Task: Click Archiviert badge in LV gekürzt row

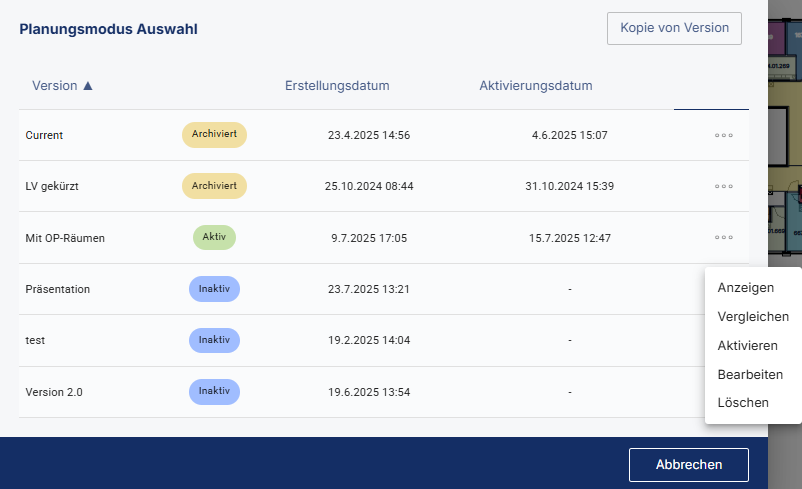Action: click(x=214, y=186)
